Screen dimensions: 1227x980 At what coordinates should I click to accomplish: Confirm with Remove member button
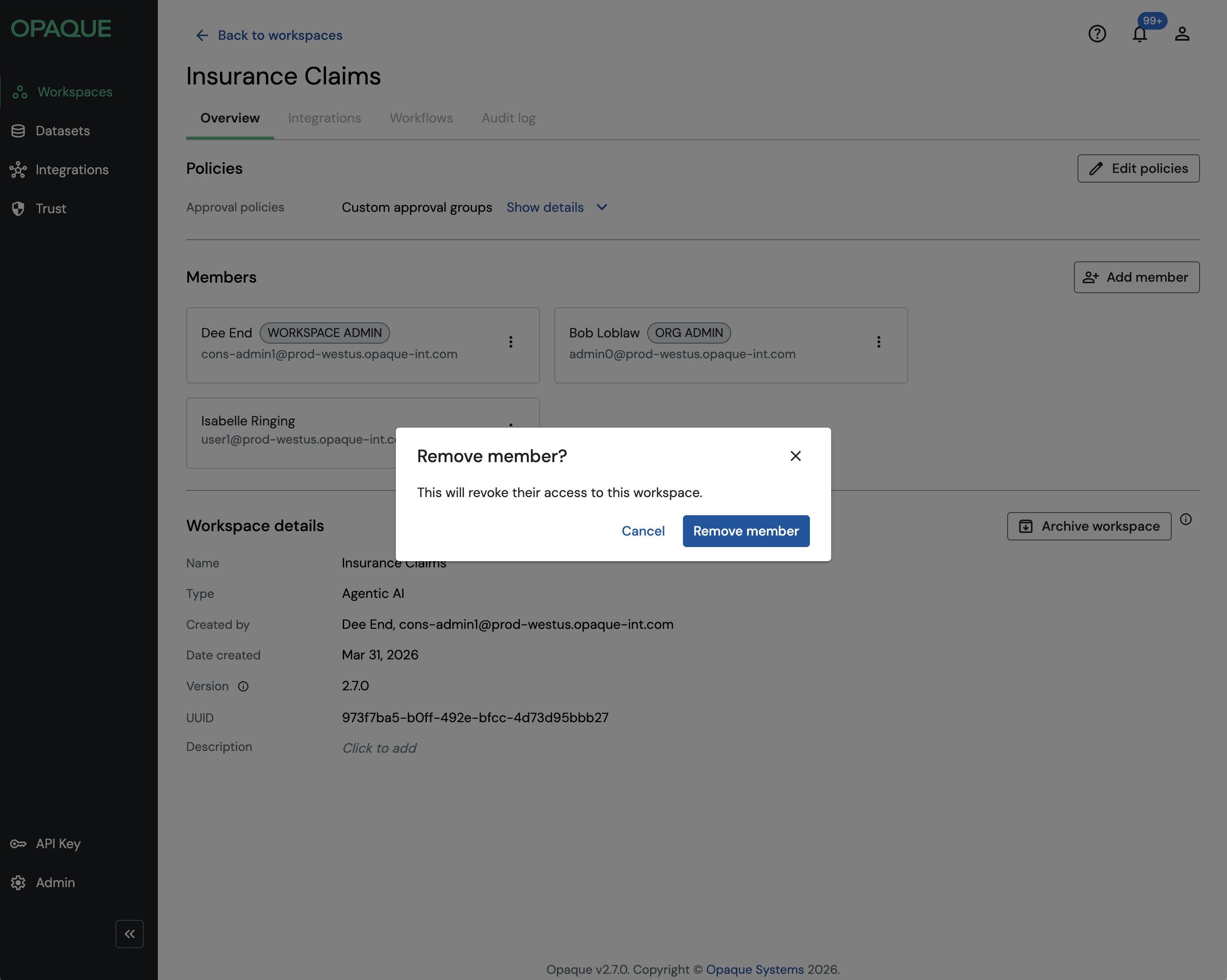[746, 531]
